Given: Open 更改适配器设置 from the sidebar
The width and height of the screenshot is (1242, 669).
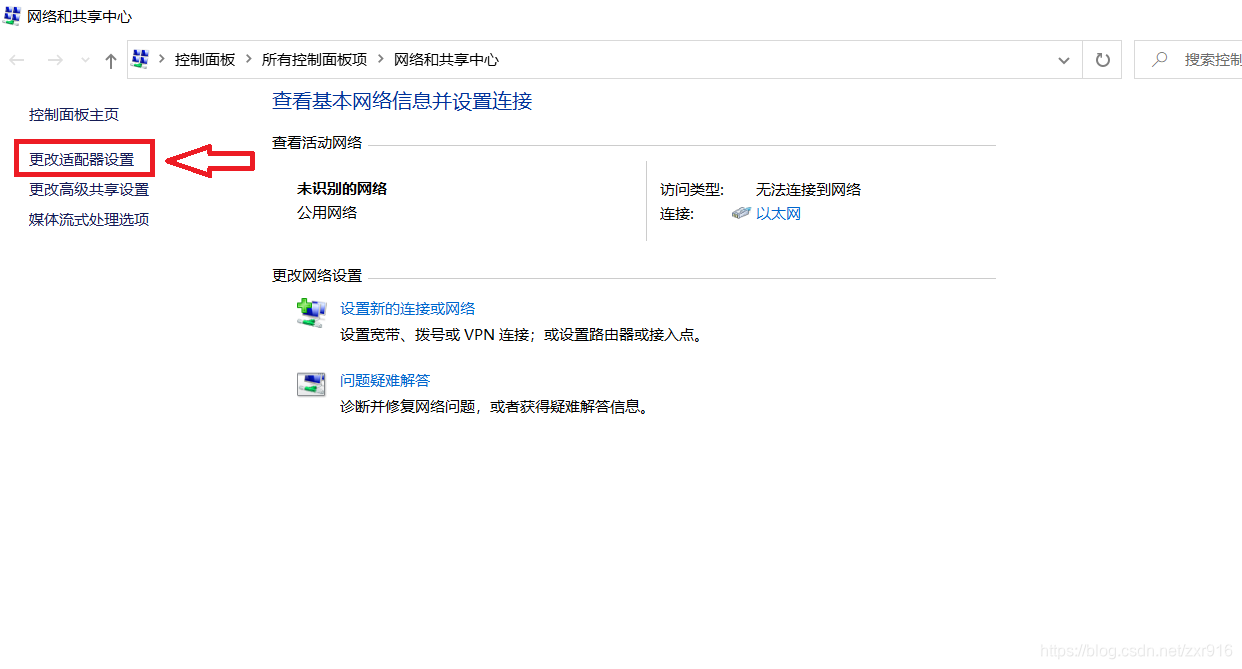Looking at the screenshot, I should (84, 158).
